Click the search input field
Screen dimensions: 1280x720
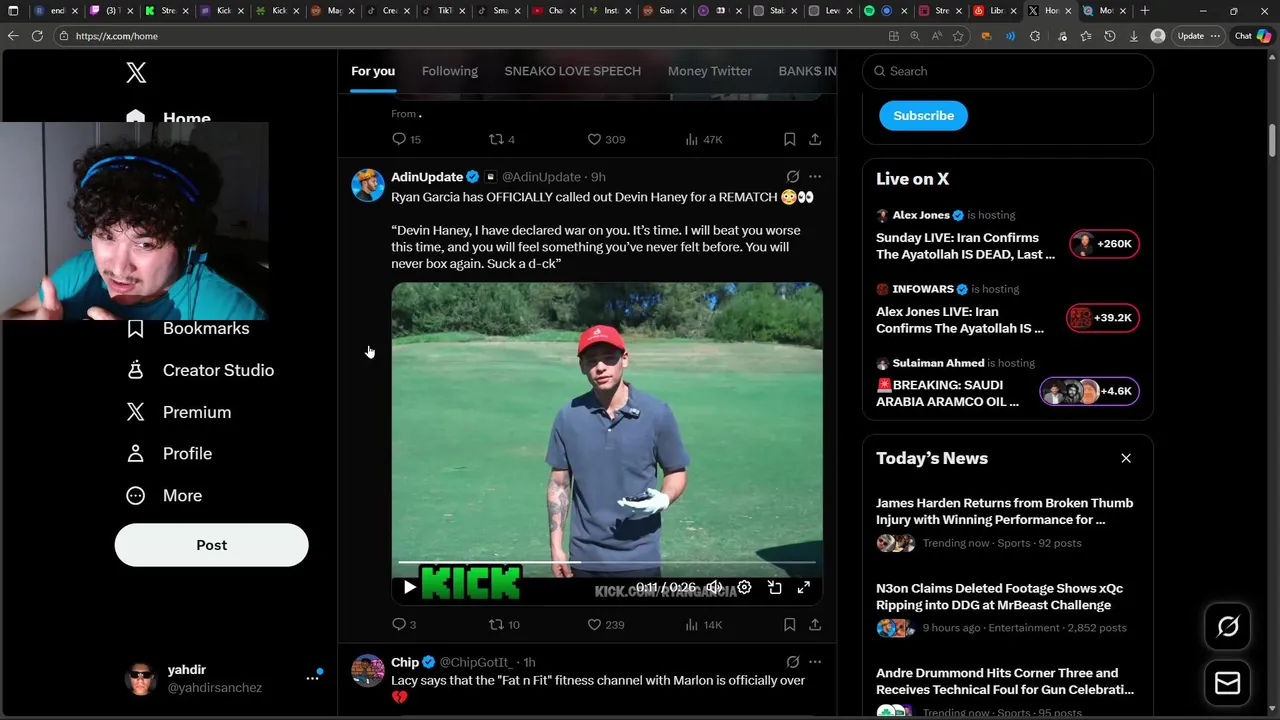click(x=1008, y=71)
